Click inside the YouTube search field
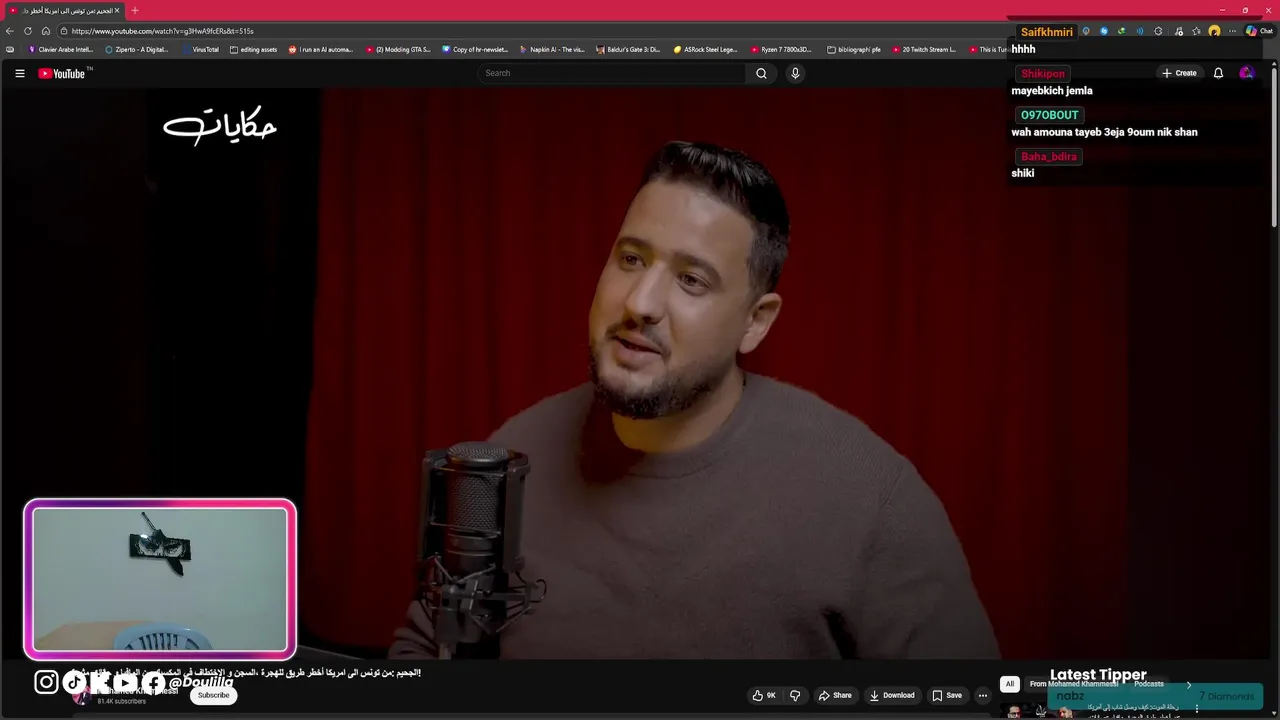This screenshot has height=720, width=1280. [x=612, y=73]
